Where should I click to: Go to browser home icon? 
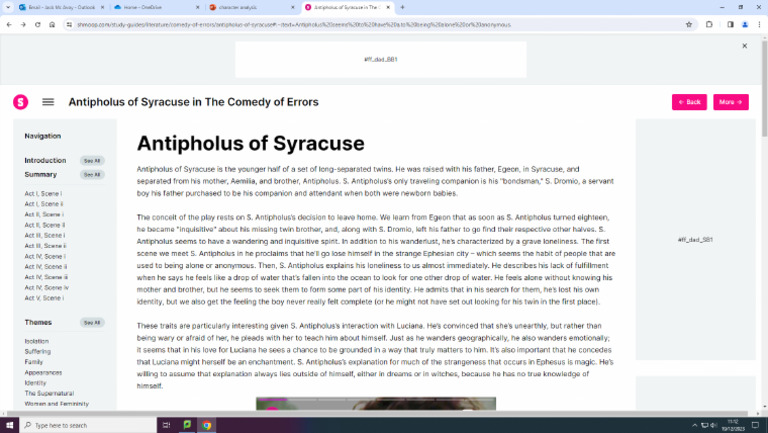click(x=52, y=24)
